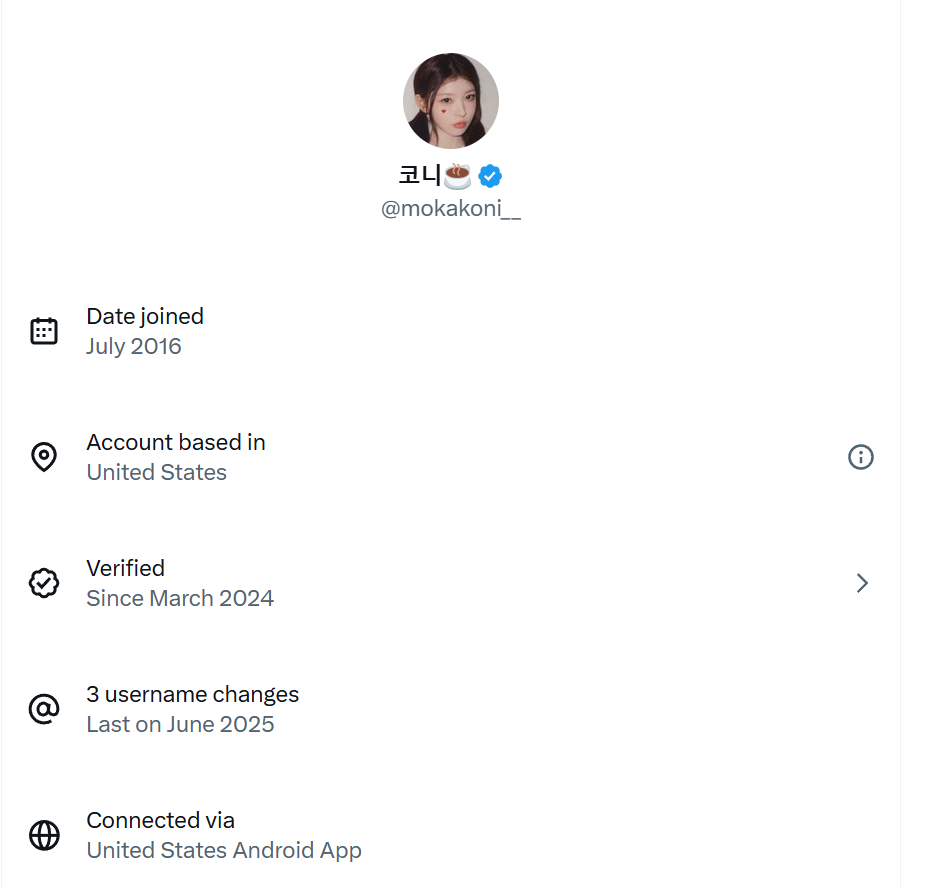Click the profile avatar photo
This screenshot has width=946, height=888.
[450, 101]
